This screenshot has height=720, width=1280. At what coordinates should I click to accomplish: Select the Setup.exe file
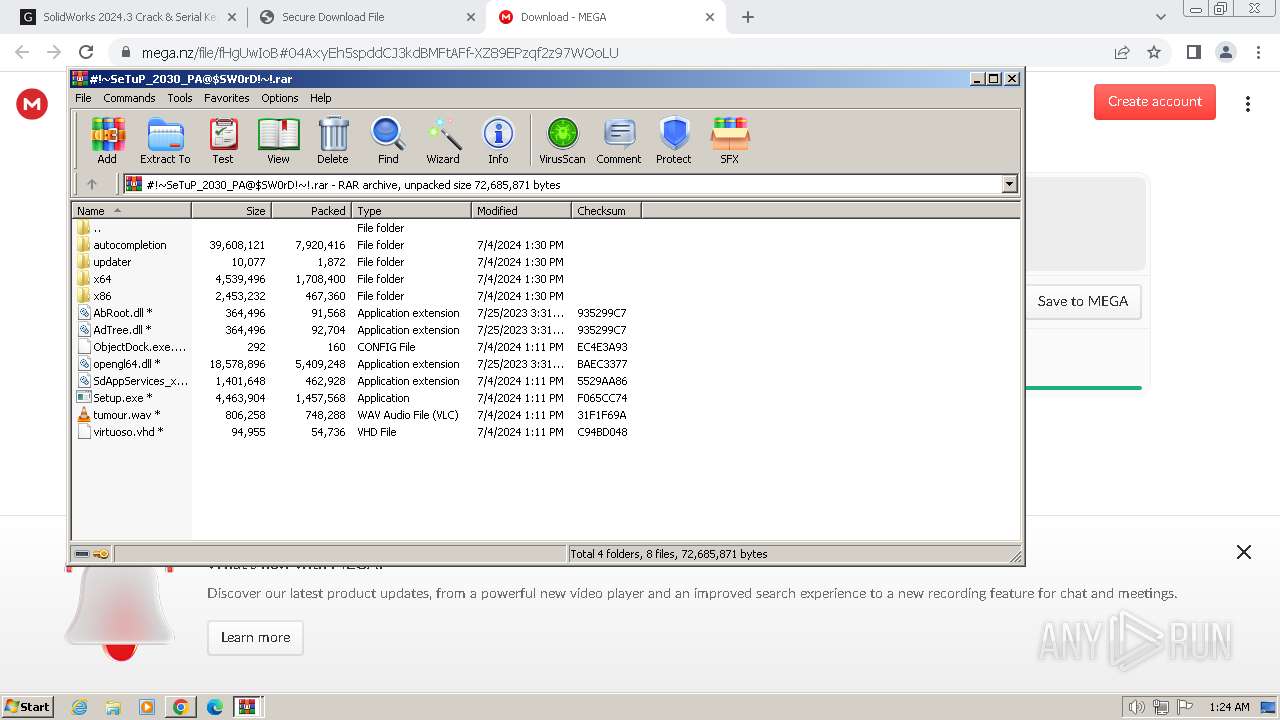[x=114, y=398]
